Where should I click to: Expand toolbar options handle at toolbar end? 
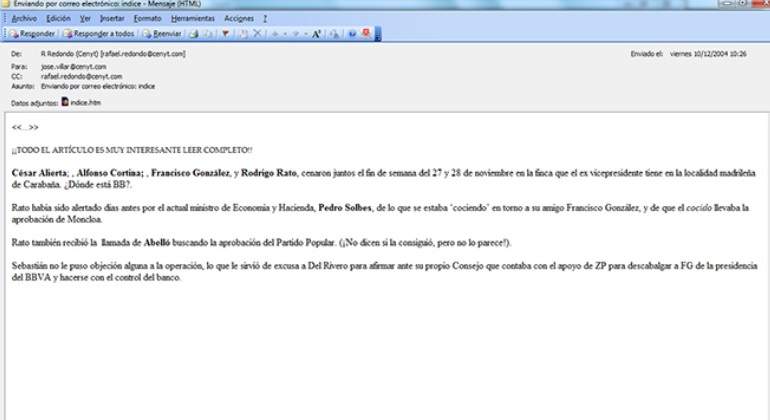pyautogui.click(x=378, y=34)
